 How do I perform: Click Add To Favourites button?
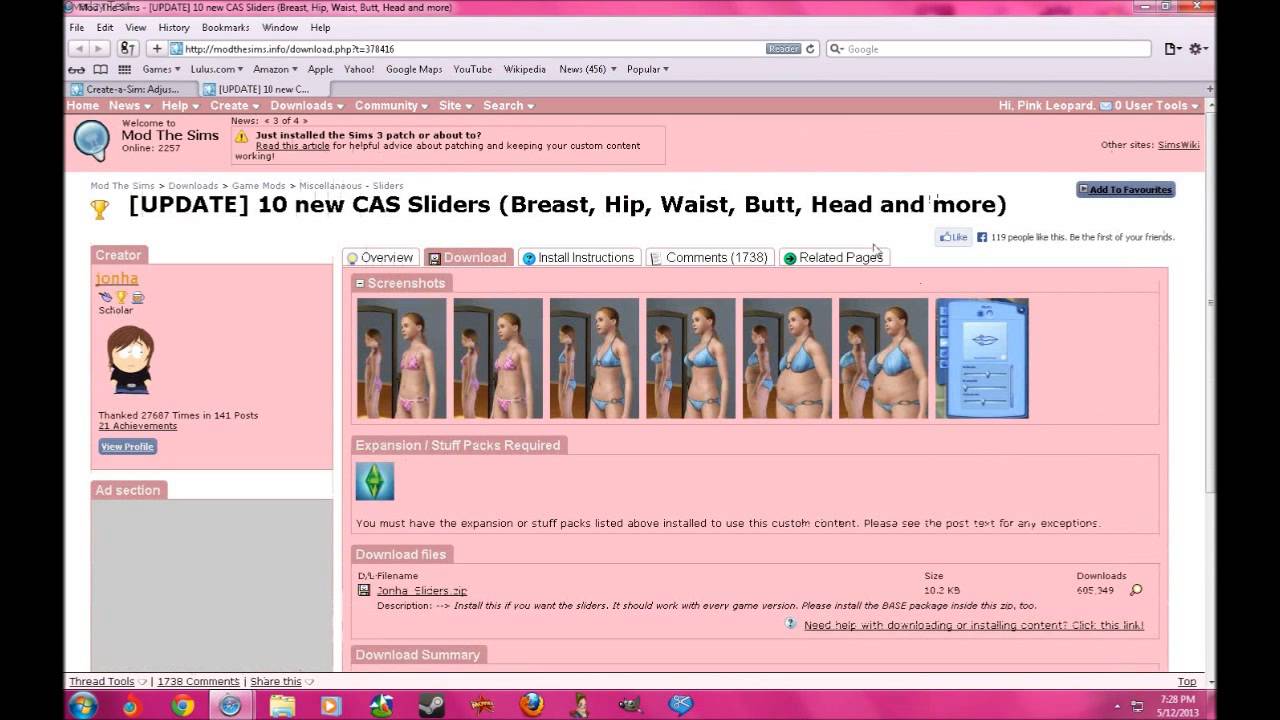pyautogui.click(x=1125, y=190)
